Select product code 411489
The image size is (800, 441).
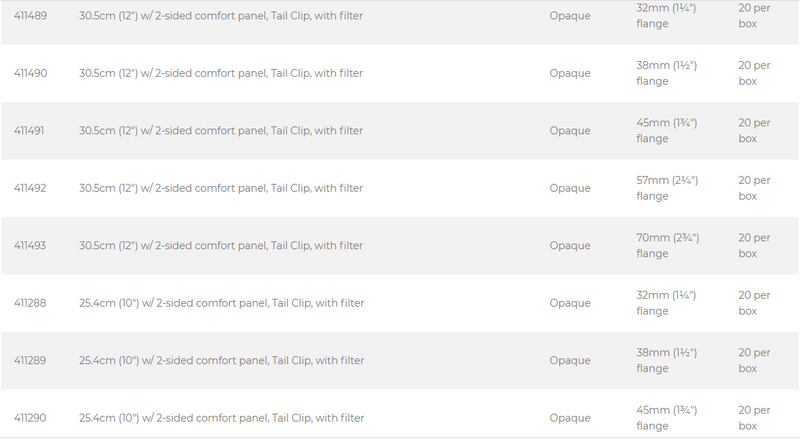30,16
